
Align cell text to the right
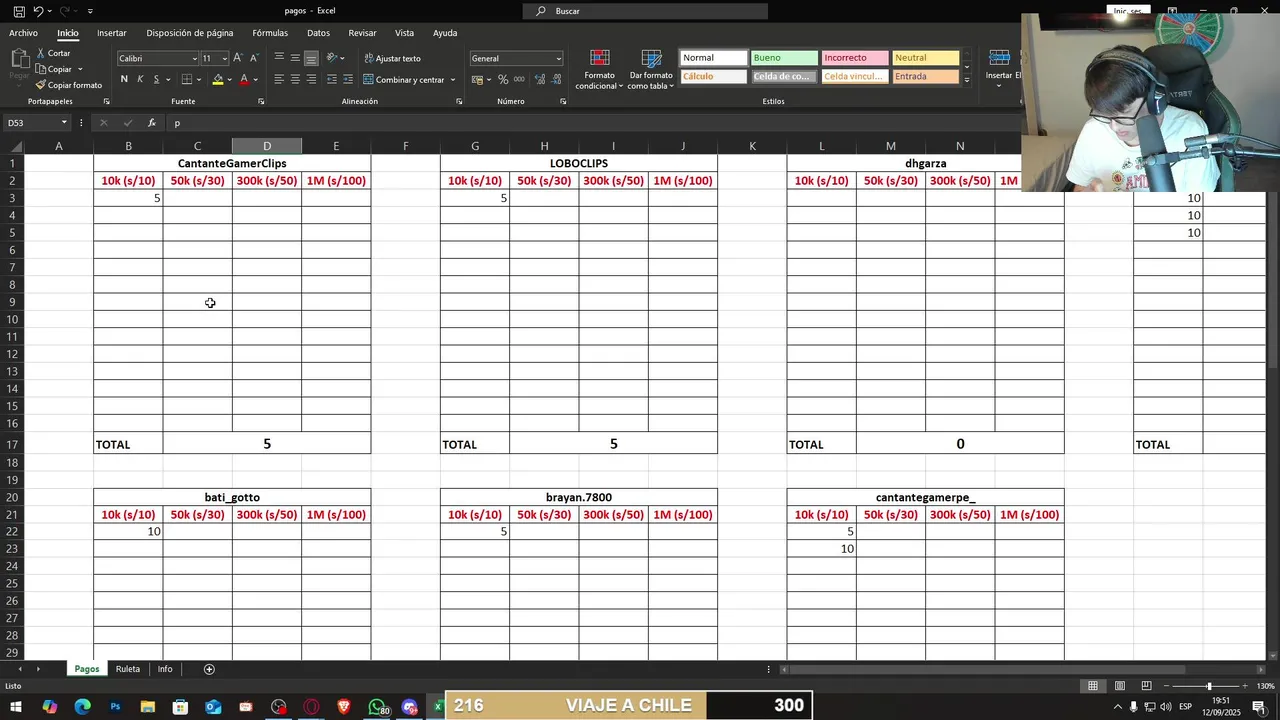click(x=311, y=79)
